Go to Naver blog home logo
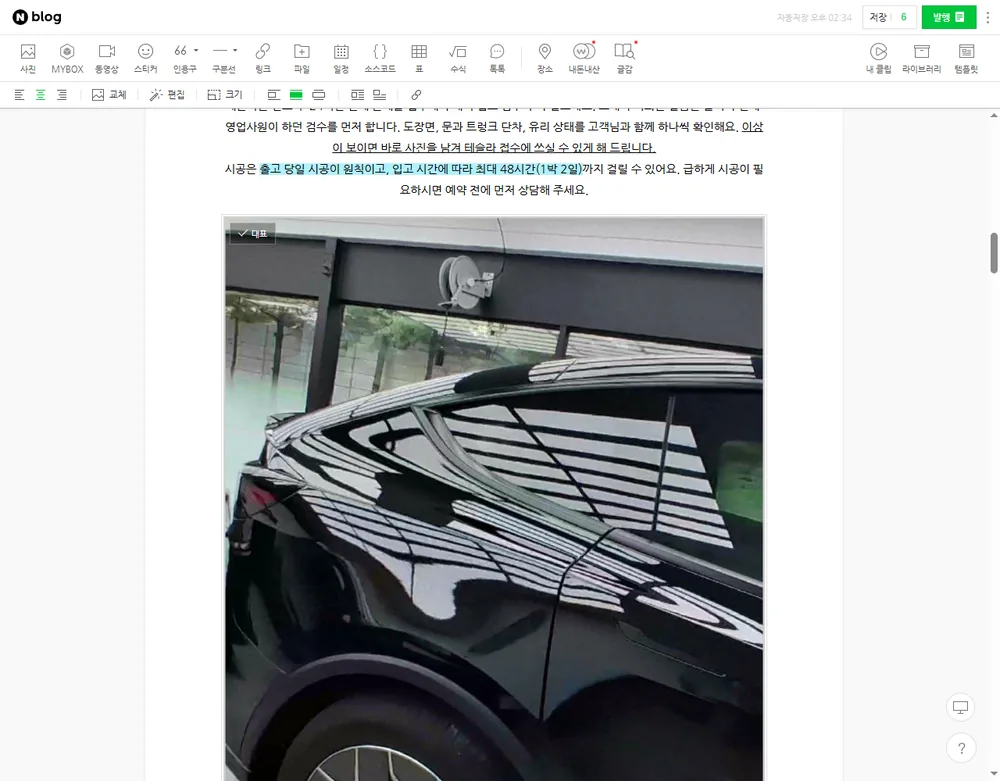The image size is (1000, 781). point(37,17)
